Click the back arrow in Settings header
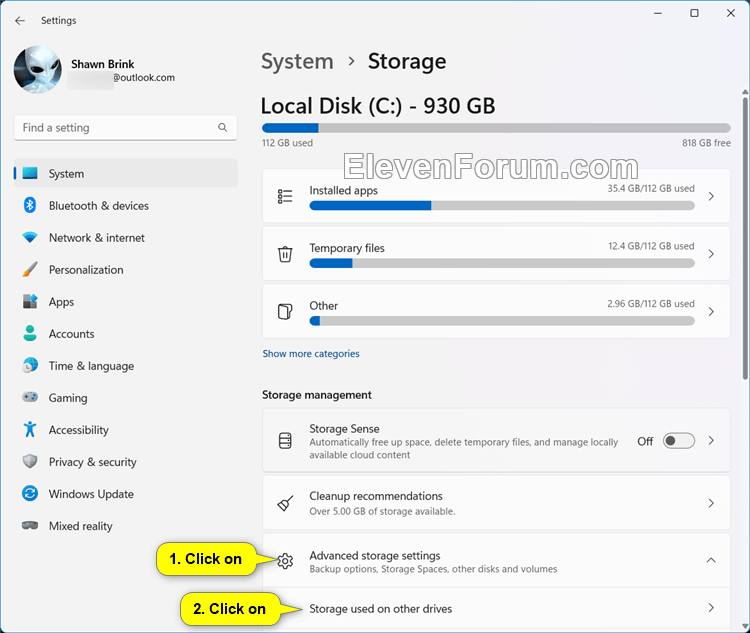 pyautogui.click(x=20, y=21)
